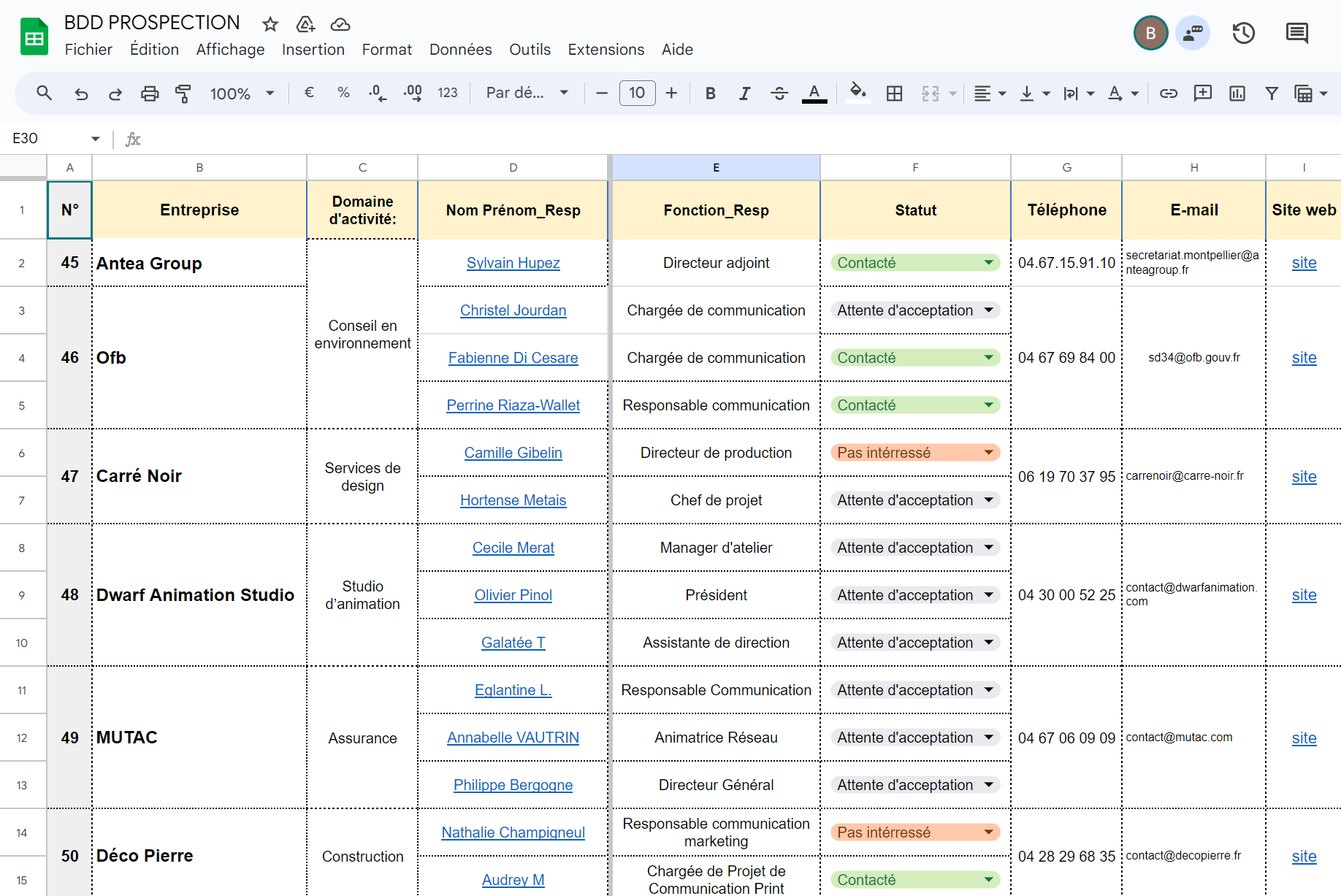Open horizontal align dropdown
This screenshot has width=1341, height=896.
click(990, 93)
